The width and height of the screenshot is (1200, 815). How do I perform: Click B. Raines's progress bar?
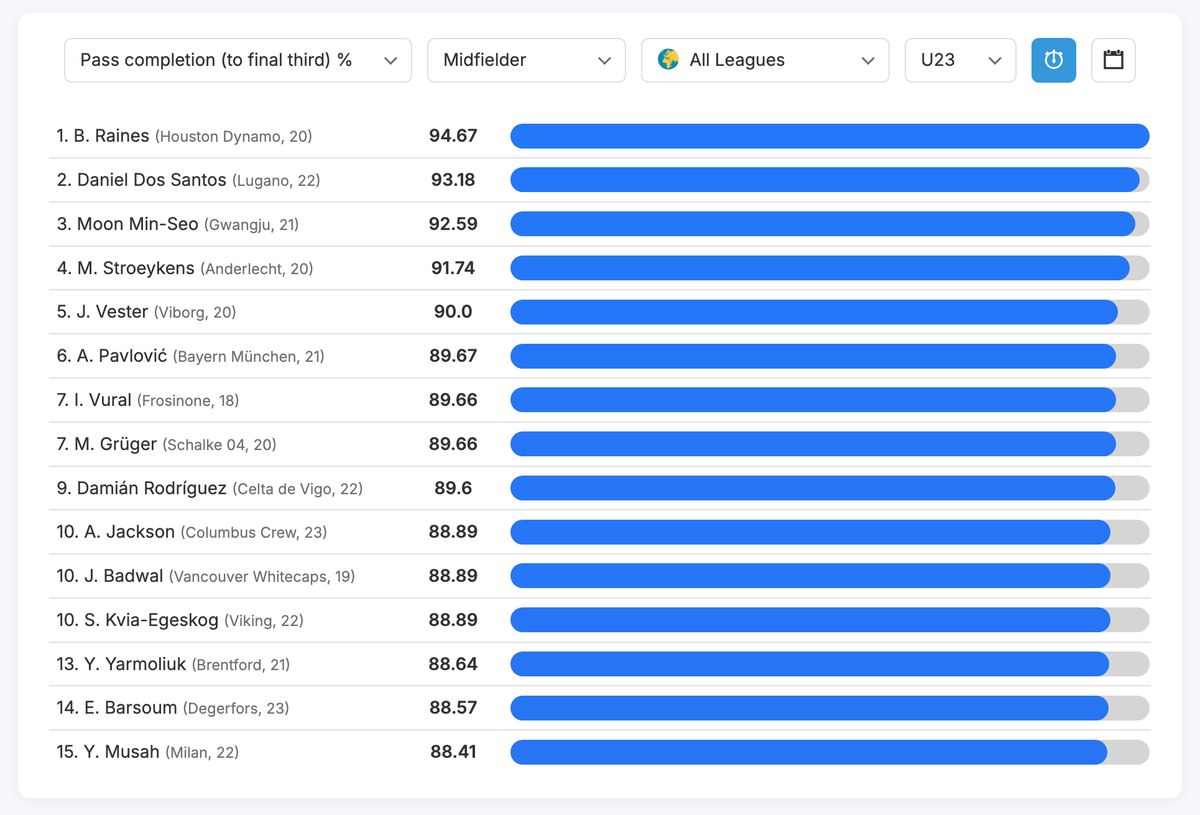tap(830, 136)
